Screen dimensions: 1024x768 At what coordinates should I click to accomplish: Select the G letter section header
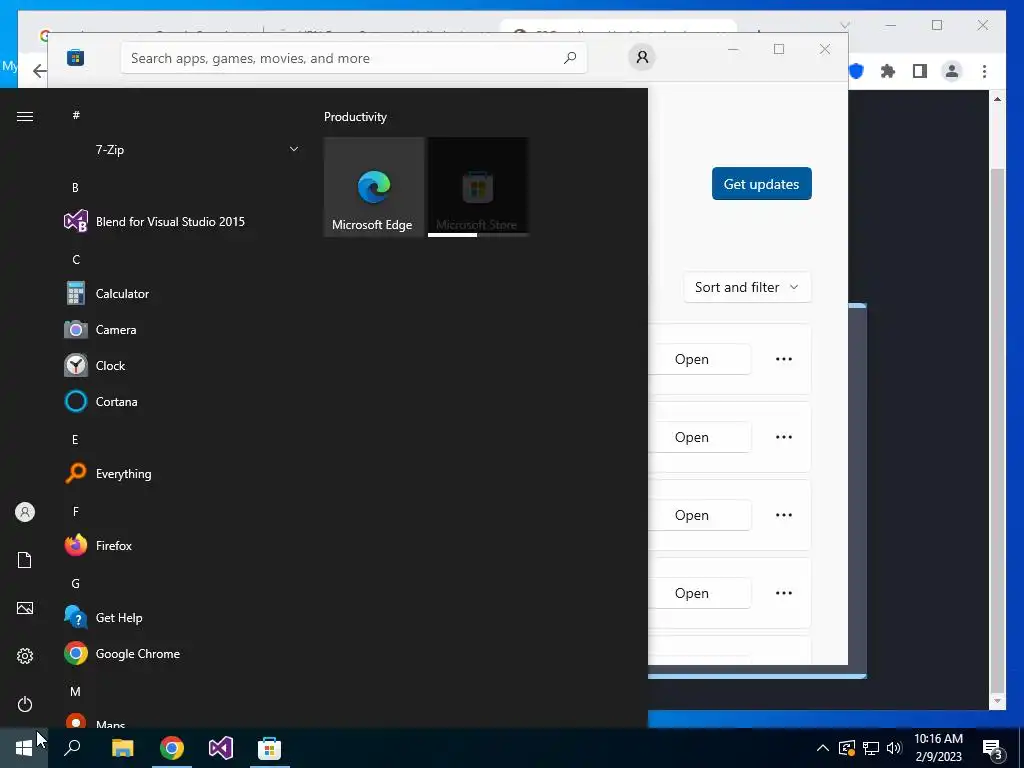click(76, 583)
